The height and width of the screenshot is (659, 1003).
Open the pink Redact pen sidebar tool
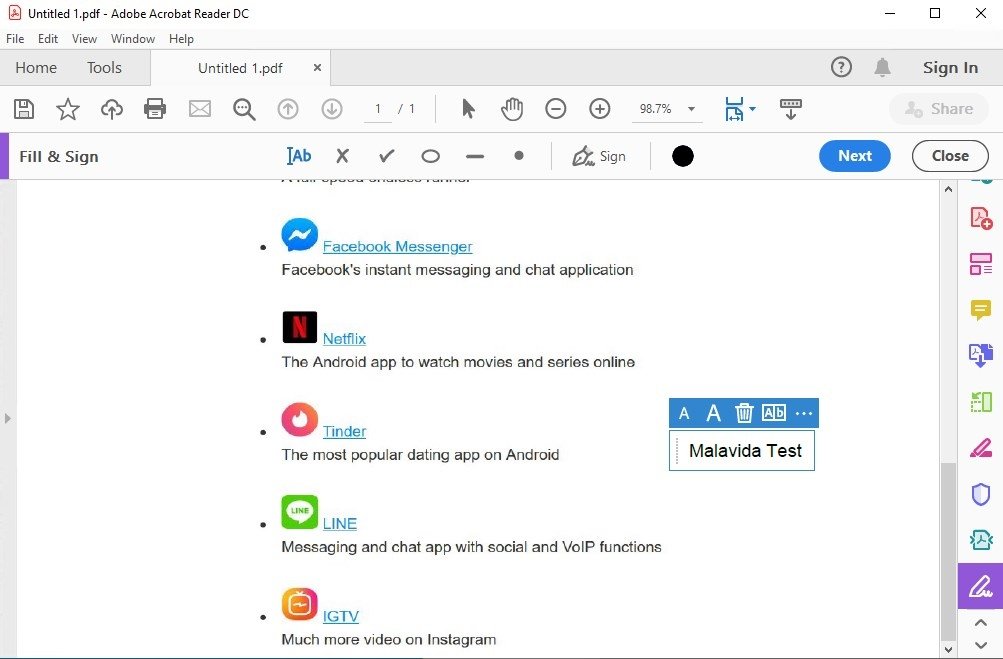(981, 448)
